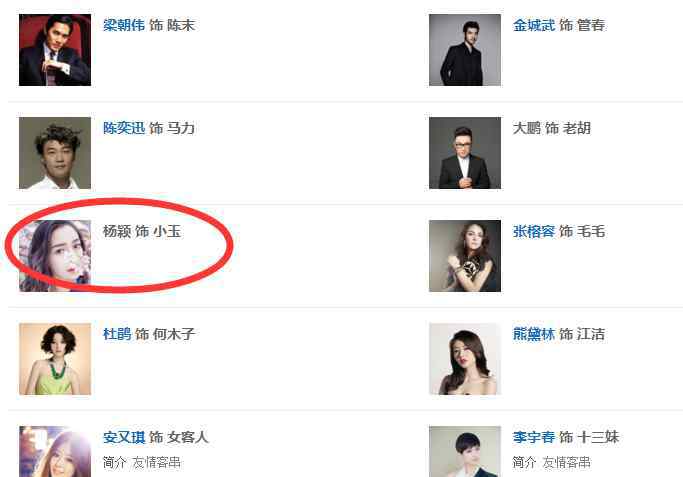Open the 梁朝伟 actor link
Image resolution: width=683 pixels, height=477 pixels.
tap(124, 25)
